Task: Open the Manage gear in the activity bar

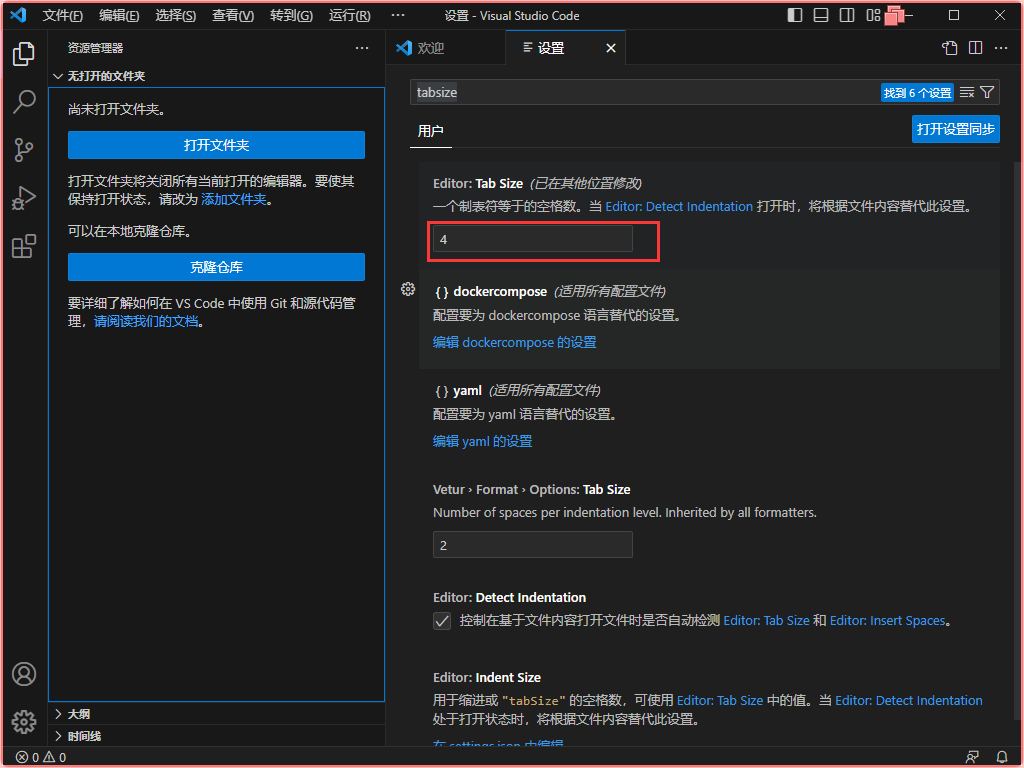Action: [24, 722]
